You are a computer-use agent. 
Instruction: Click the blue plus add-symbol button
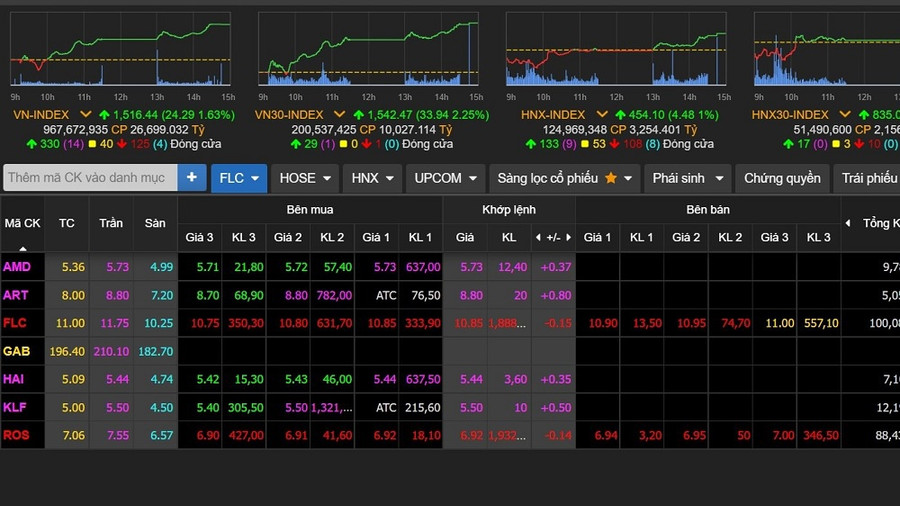[x=192, y=178]
